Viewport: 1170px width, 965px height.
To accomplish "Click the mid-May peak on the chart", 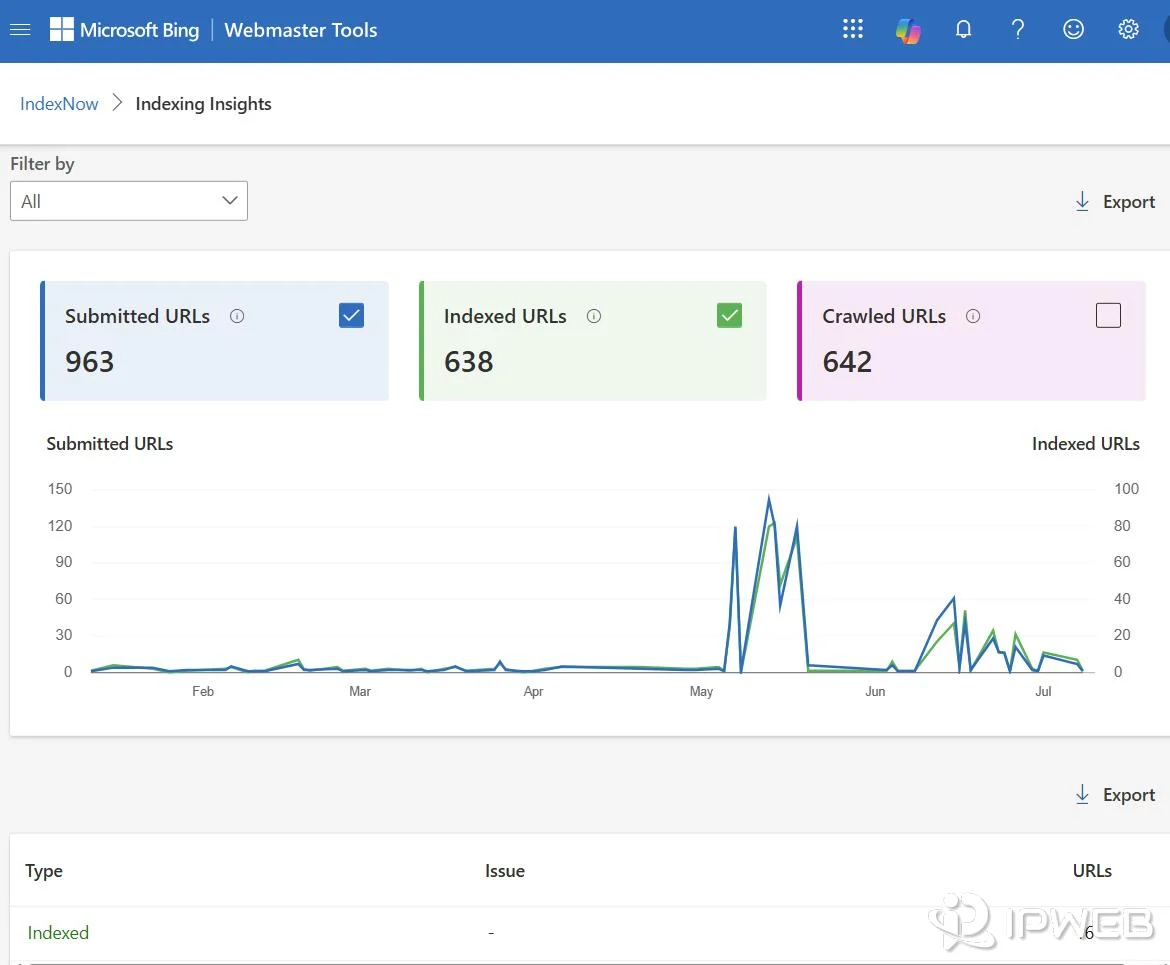I will click(x=769, y=499).
